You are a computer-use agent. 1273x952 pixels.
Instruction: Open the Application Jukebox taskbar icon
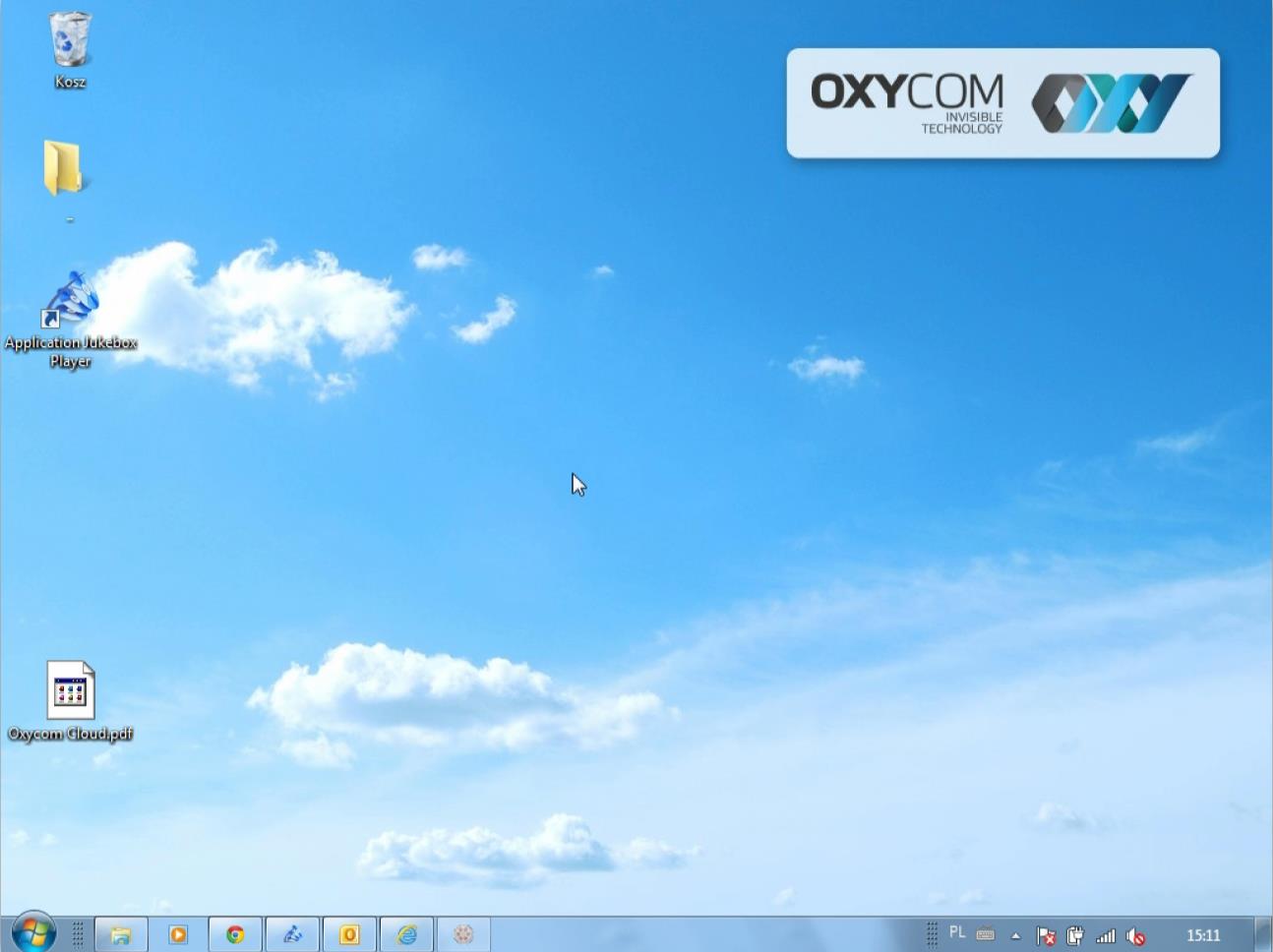tap(292, 934)
